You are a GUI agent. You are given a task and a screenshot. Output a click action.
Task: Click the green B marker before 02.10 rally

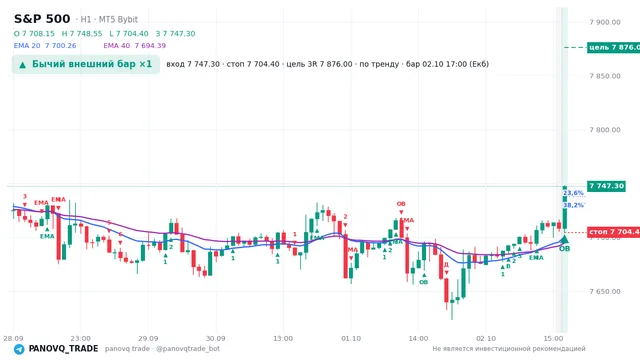(508, 266)
